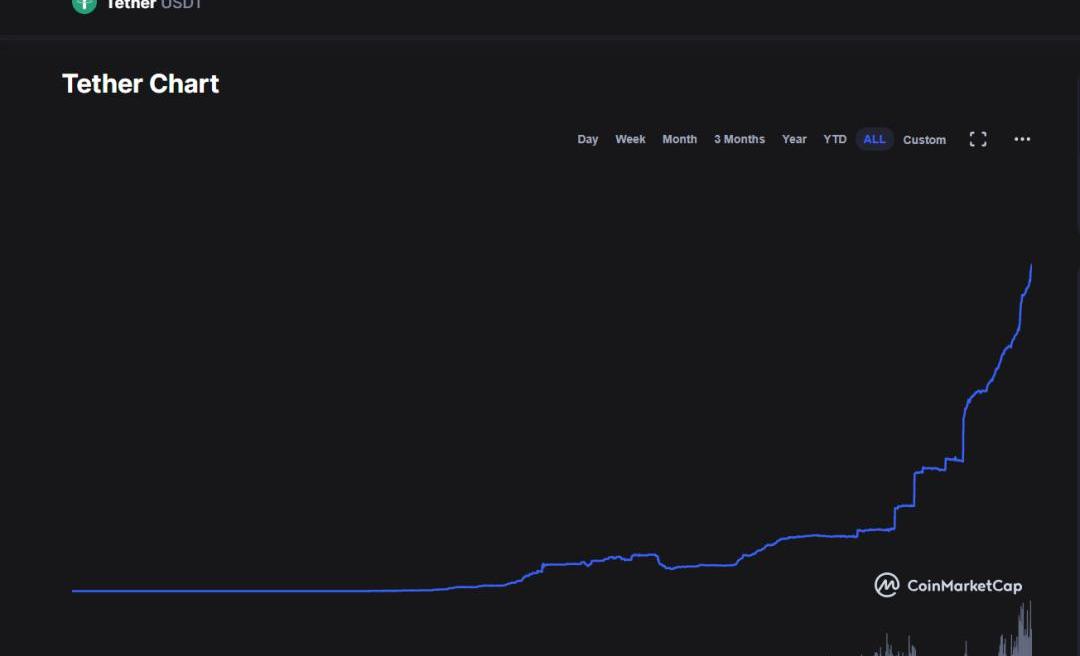
Task: Open the three-dot more options menu
Action: point(1022,139)
